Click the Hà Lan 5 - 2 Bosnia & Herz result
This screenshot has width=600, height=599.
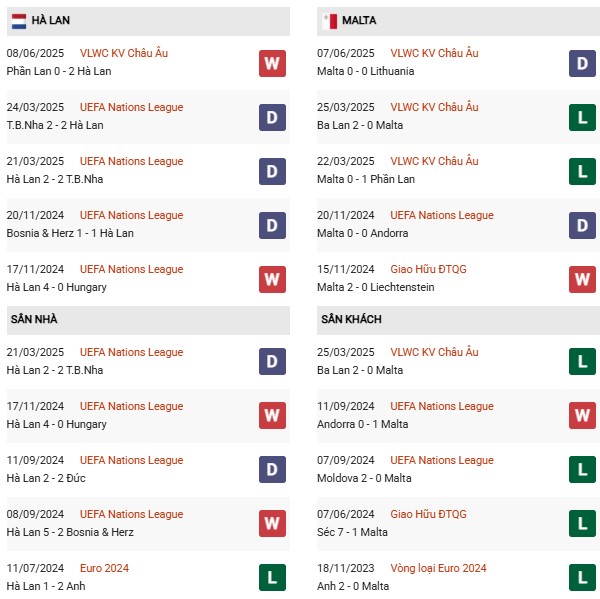(x=70, y=532)
